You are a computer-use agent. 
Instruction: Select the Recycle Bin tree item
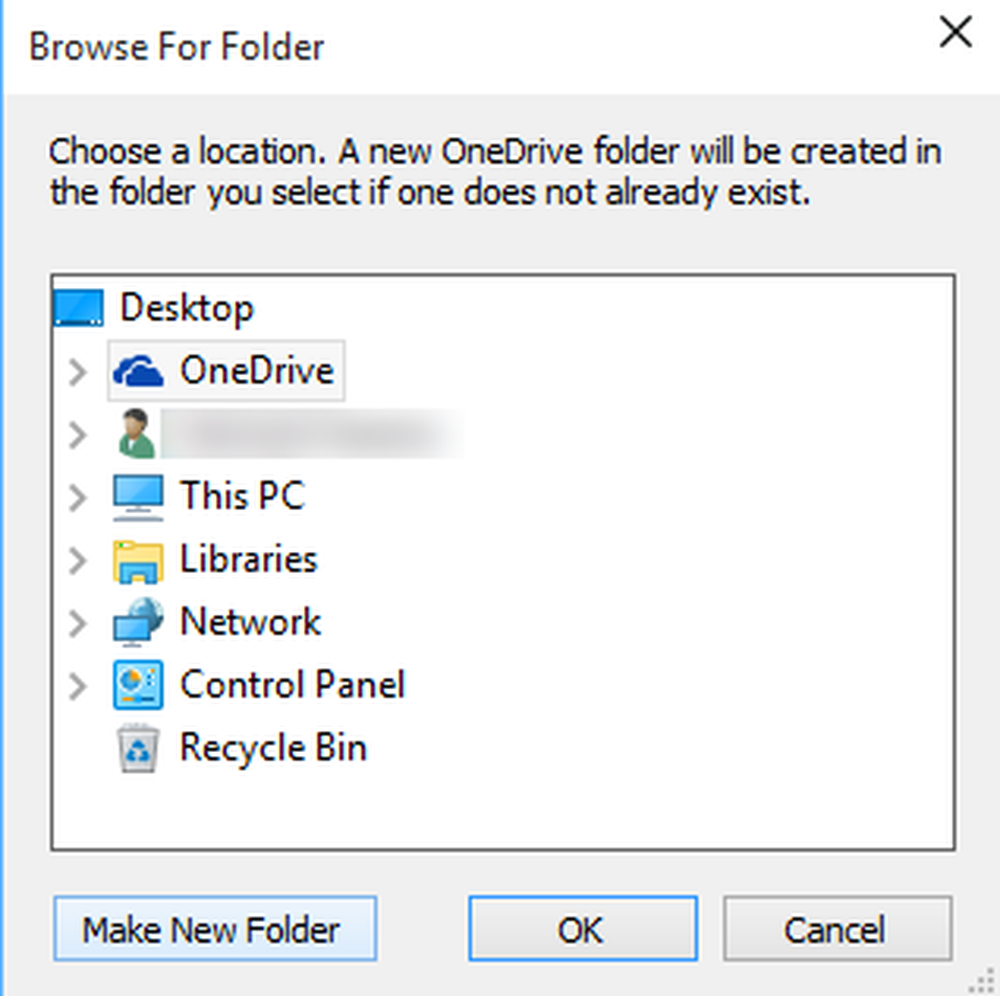coord(272,747)
